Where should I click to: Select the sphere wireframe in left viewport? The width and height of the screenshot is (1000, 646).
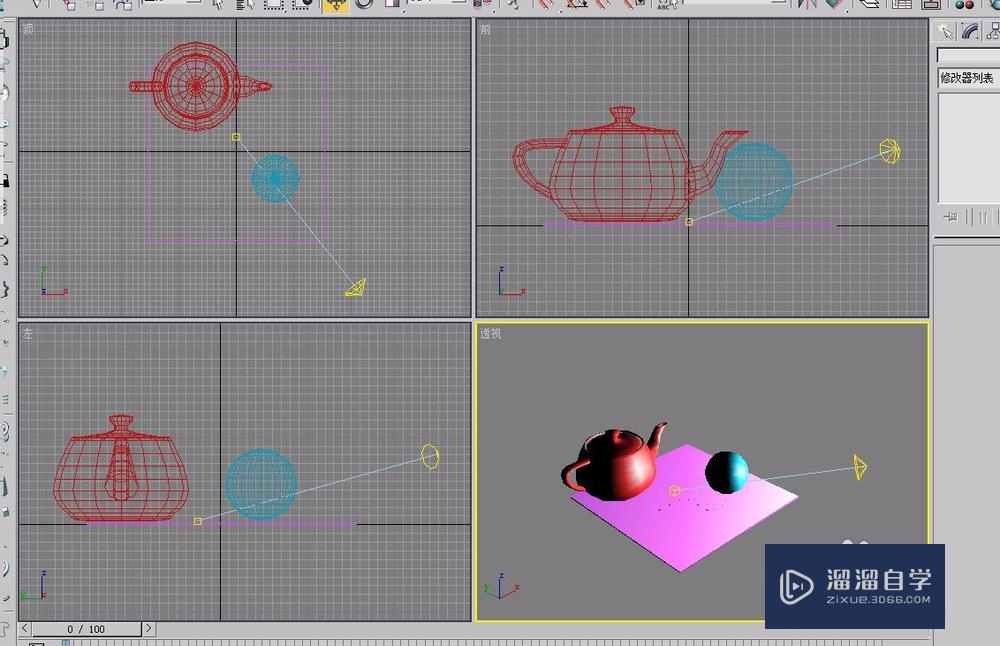pos(261,485)
